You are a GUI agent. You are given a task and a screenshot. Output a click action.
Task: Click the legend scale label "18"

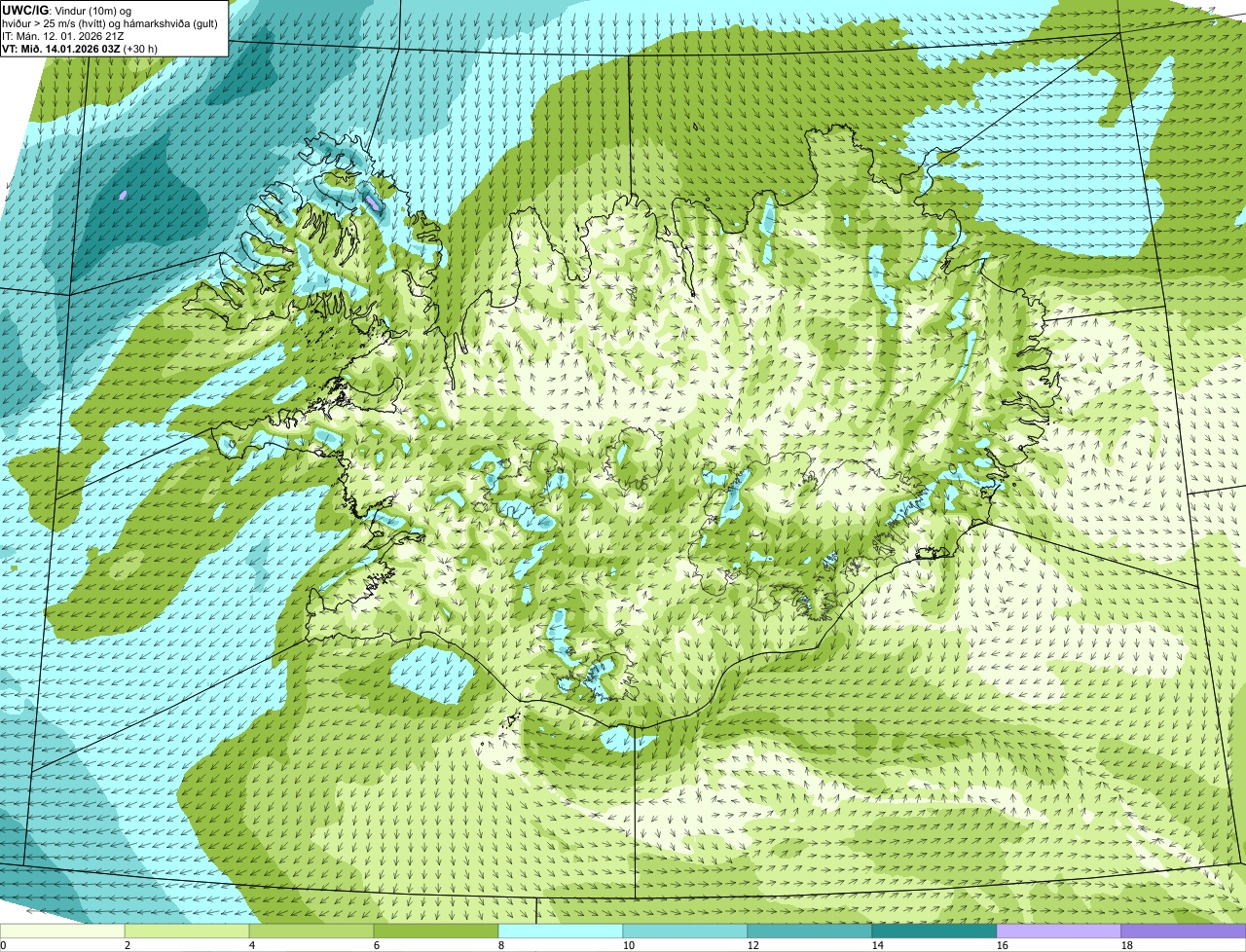point(1127,945)
